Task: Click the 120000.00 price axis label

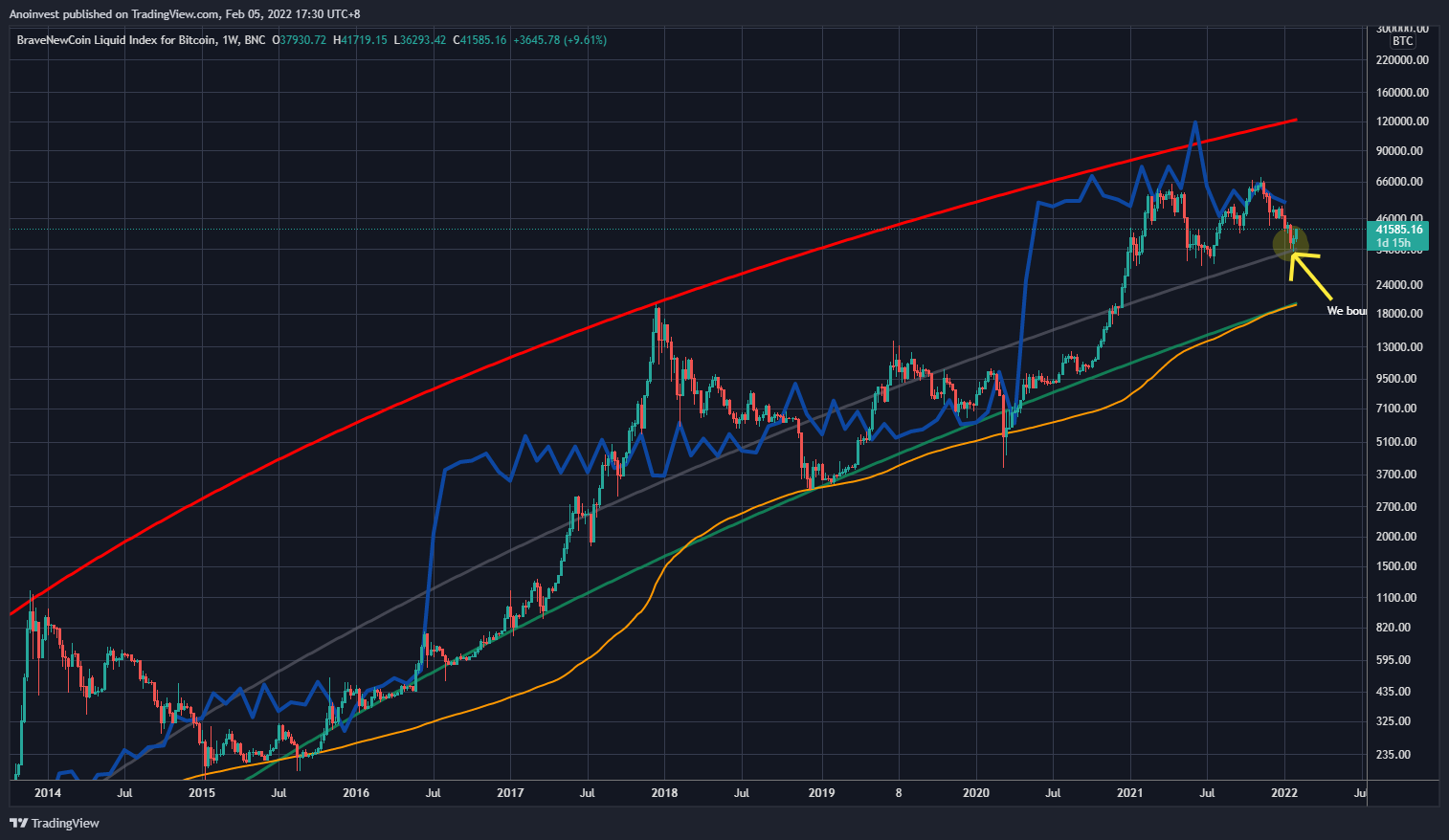Action: click(1402, 122)
